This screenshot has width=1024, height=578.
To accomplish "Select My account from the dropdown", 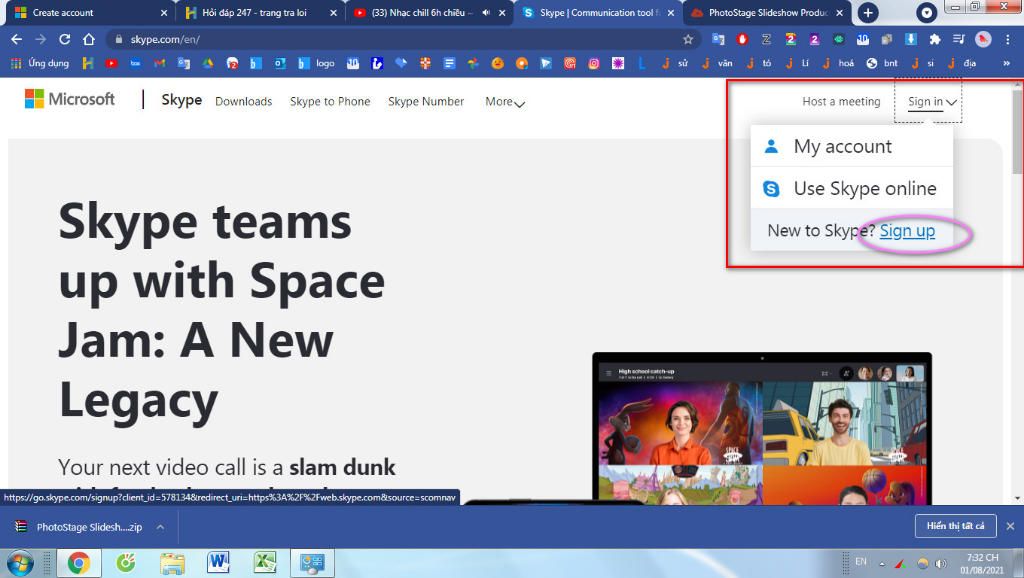I will click(852, 146).
